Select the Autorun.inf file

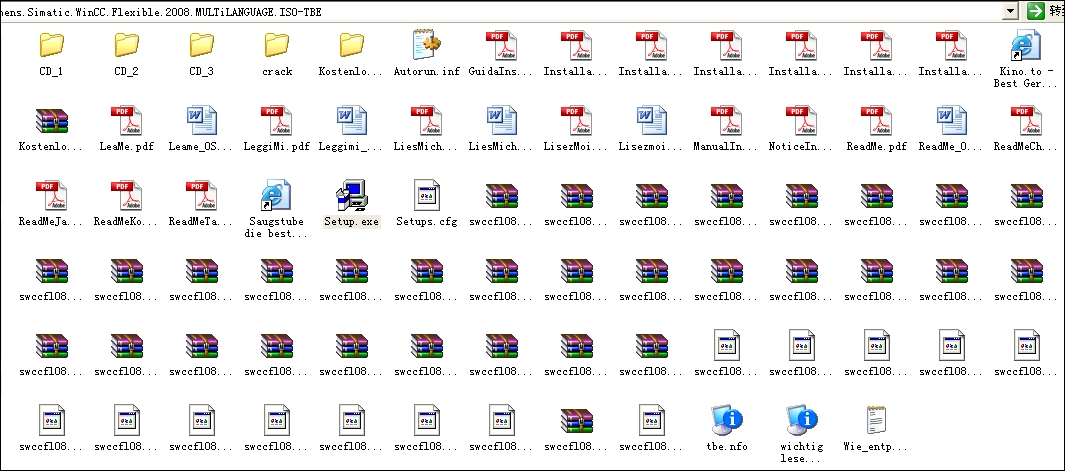tap(427, 45)
